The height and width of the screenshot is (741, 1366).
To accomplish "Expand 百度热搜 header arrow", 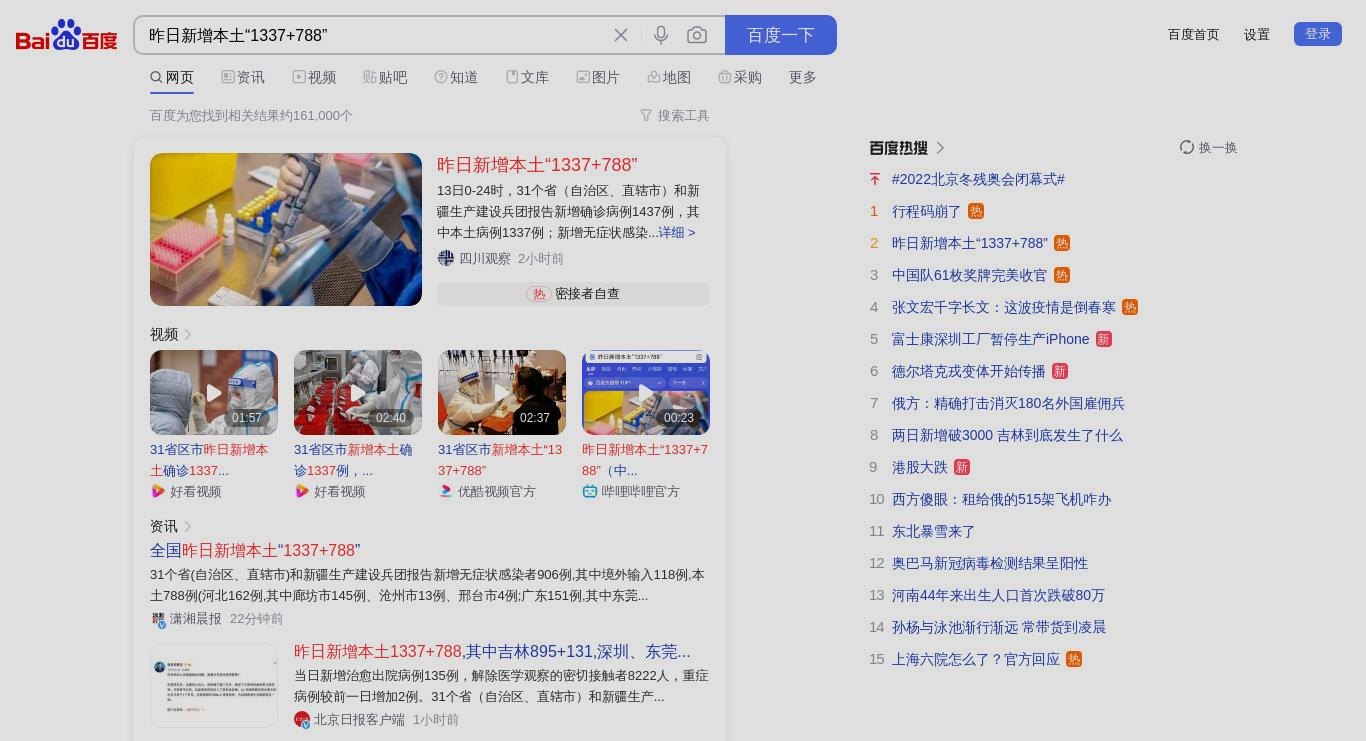I will pyautogui.click(x=940, y=148).
